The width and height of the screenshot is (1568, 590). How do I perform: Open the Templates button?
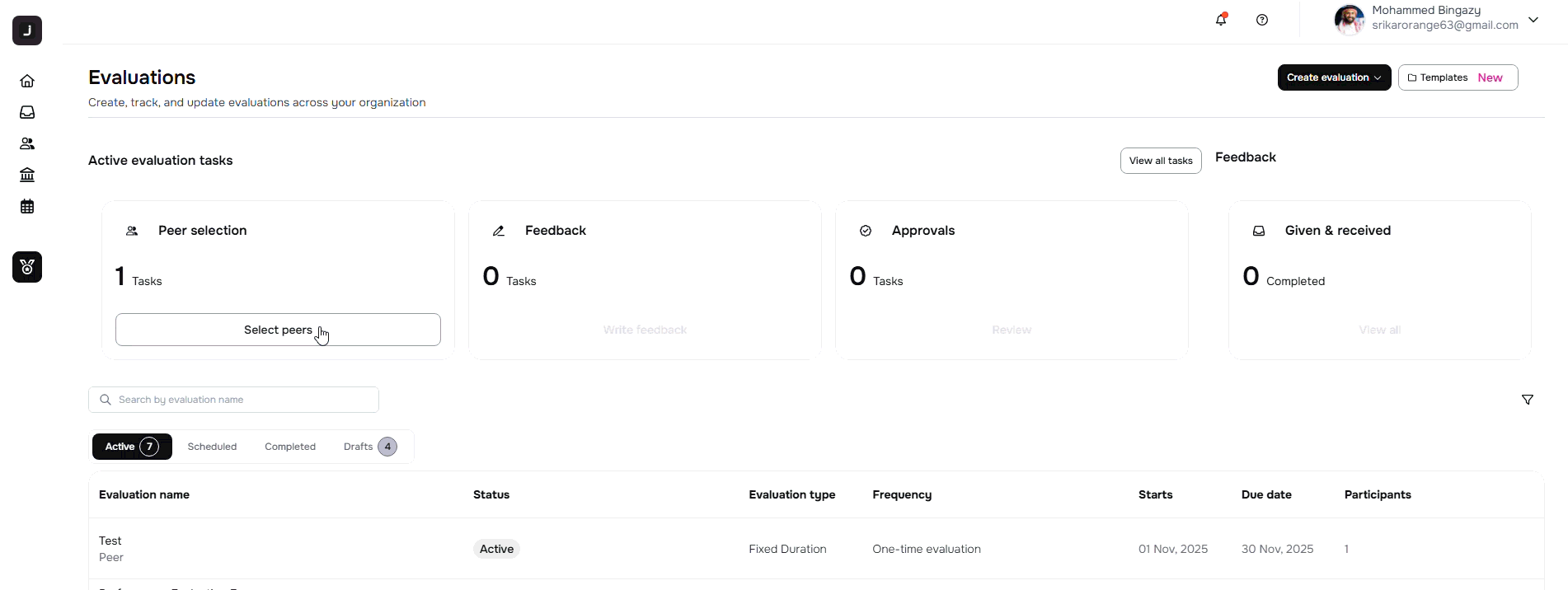coord(1458,77)
